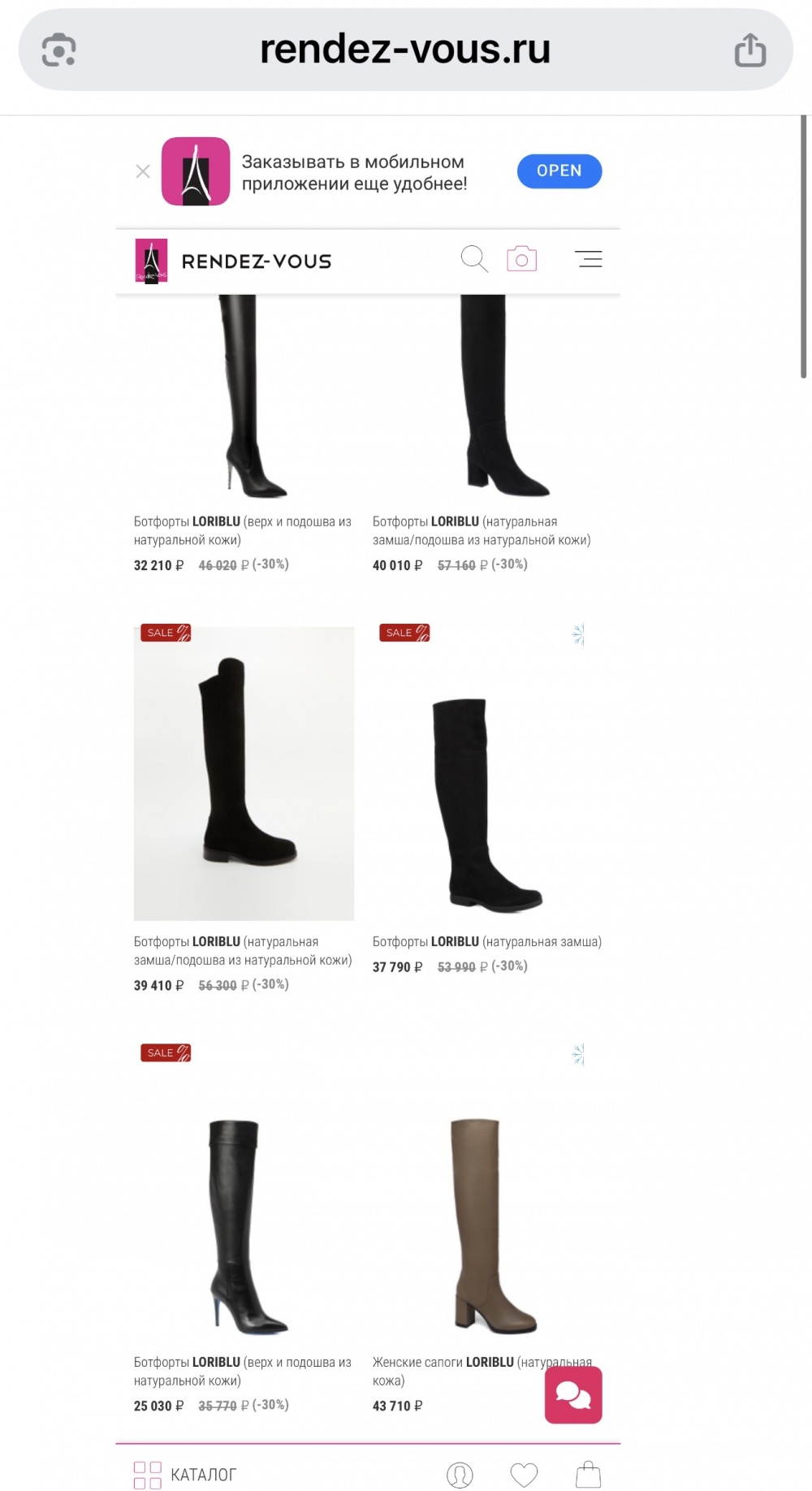Dismiss the mobile app banner

(x=143, y=171)
